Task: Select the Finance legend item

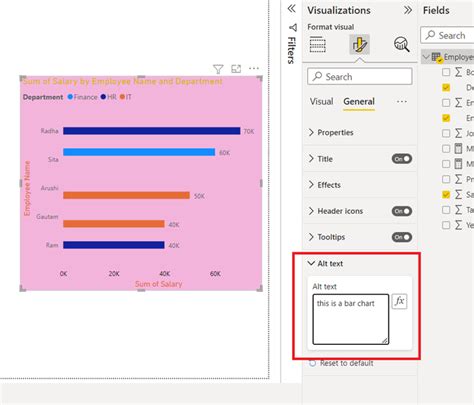Action: pos(82,97)
